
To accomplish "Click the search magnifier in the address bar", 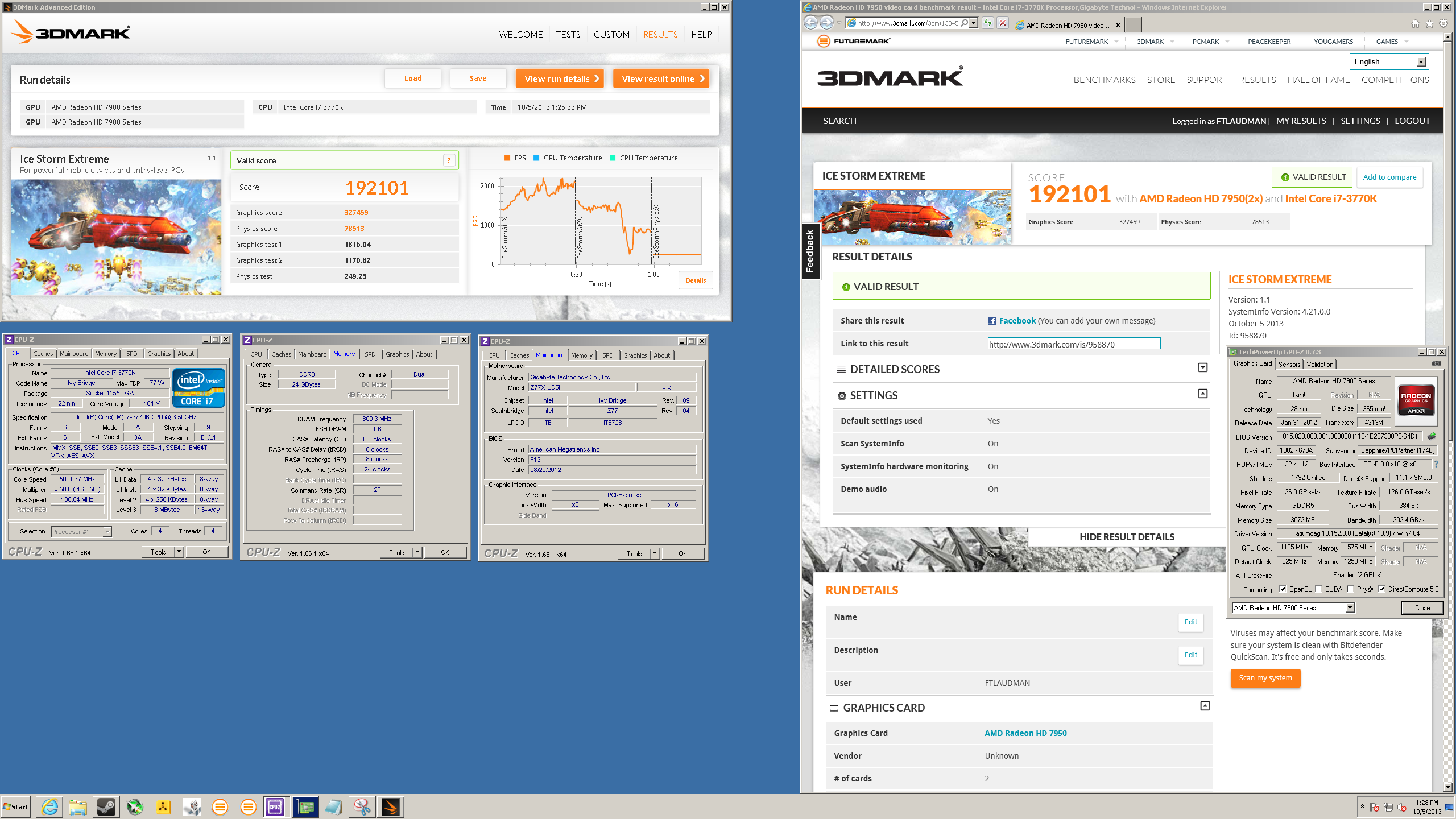I will (x=964, y=23).
